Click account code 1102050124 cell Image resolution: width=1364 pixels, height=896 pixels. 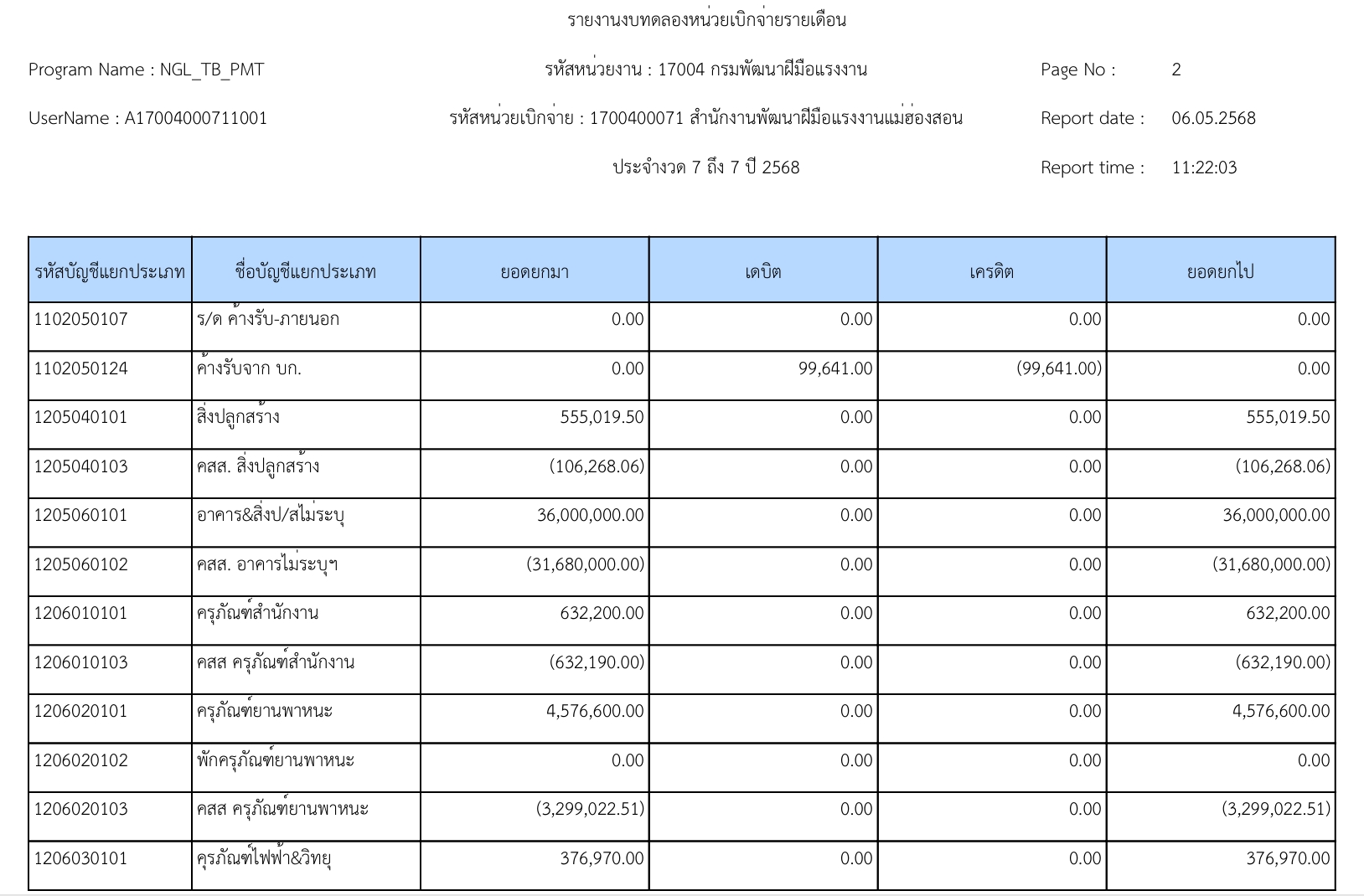click(110, 375)
